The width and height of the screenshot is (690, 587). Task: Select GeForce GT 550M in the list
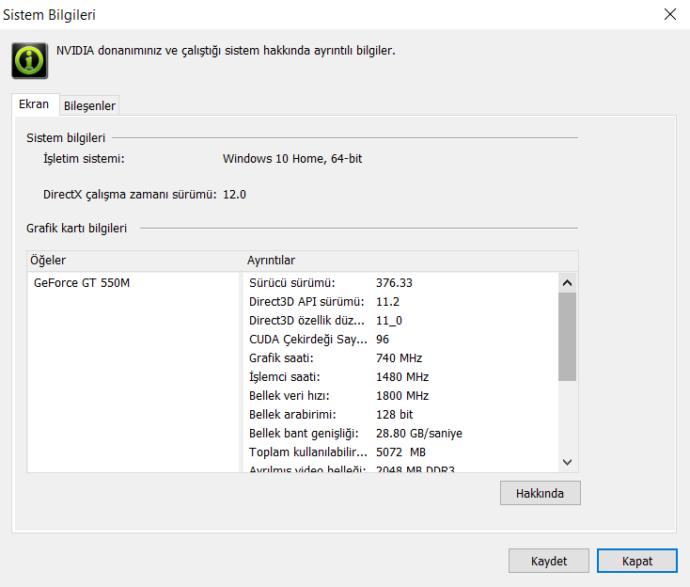point(81,282)
